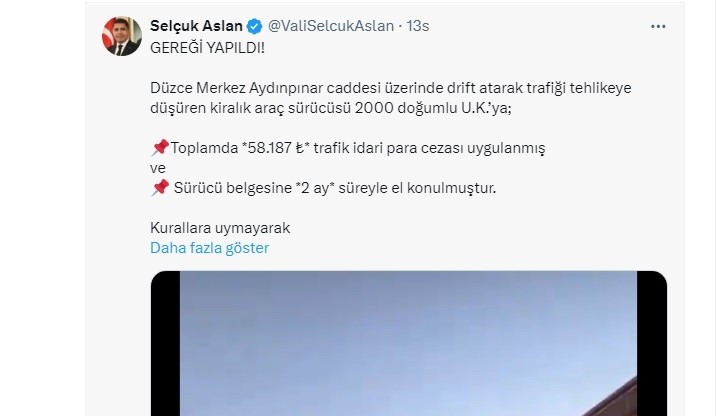This screenshot has height=416, width=717.
Task: Open the three-dot more options menu
Action: click(658, 27)
